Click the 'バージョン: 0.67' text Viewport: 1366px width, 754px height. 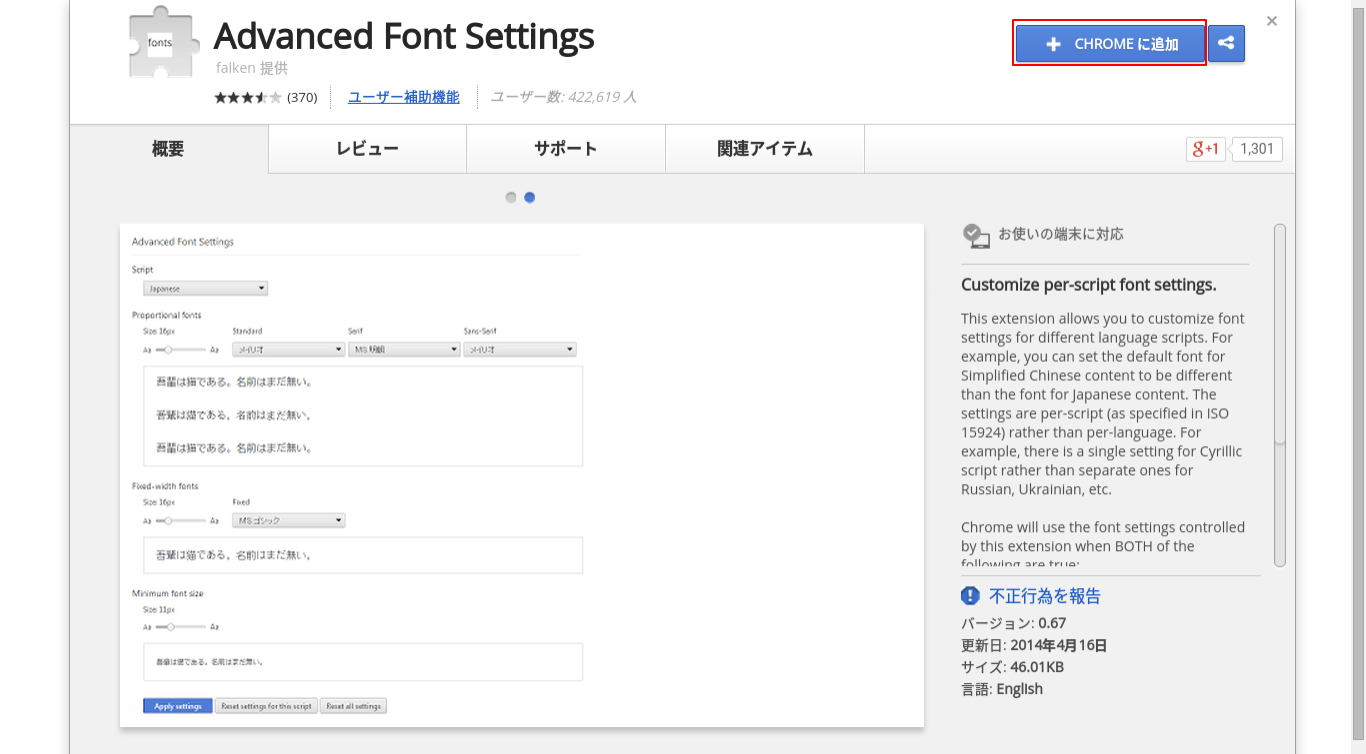pyautogui.click(x=1014, y=623)
